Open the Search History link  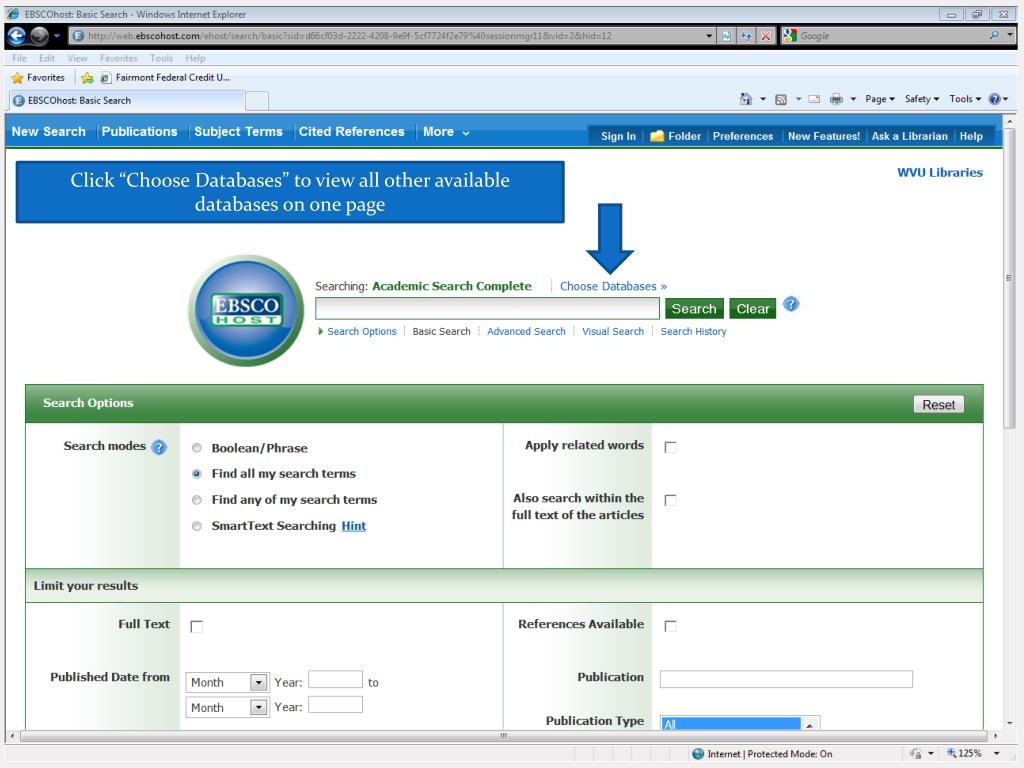694,331
